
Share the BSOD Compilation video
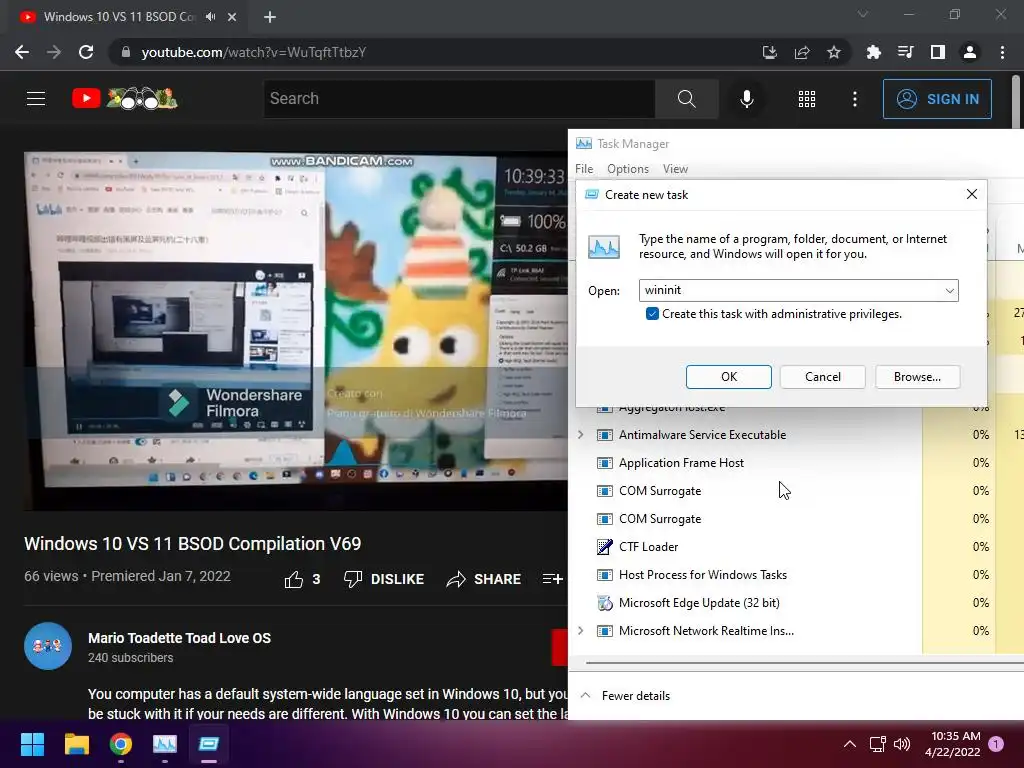483,579
